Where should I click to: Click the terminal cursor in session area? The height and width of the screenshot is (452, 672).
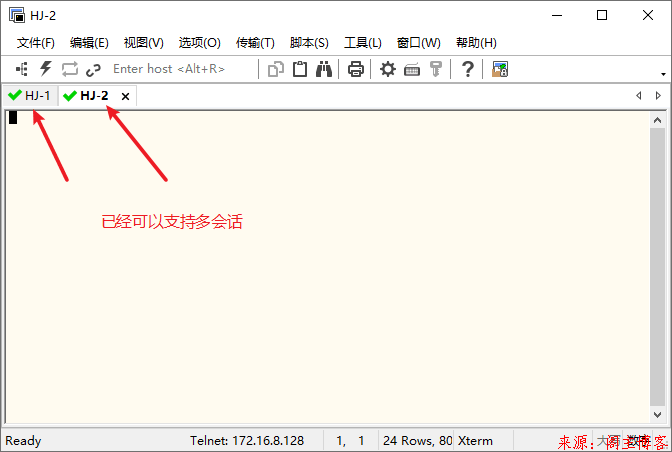pos(13,117)
